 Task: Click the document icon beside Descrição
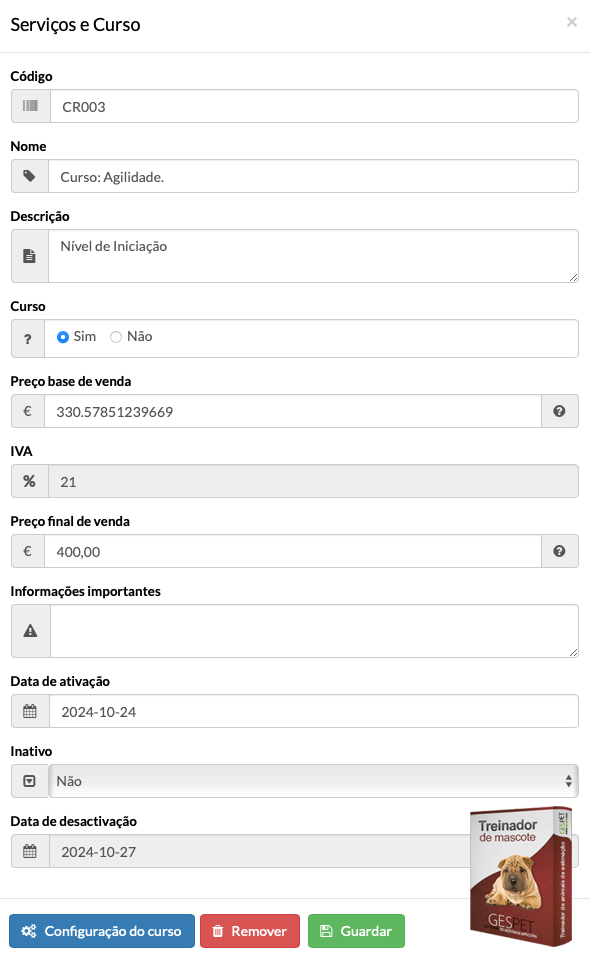pos(29,256)
